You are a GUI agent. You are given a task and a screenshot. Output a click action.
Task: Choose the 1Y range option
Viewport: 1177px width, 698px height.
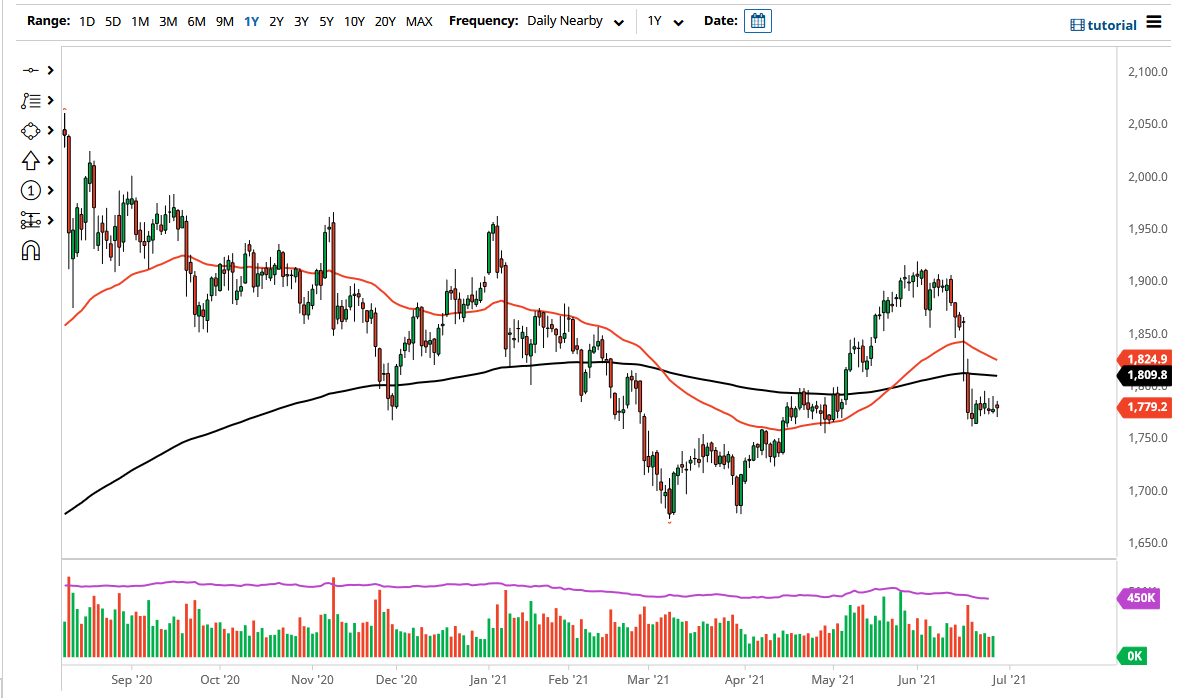point(251,22)
